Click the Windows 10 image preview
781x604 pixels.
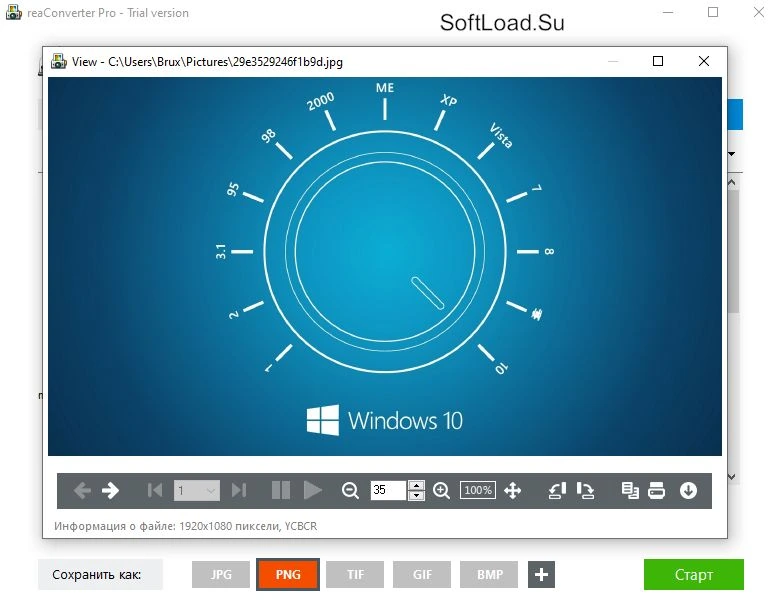point(385,266)
